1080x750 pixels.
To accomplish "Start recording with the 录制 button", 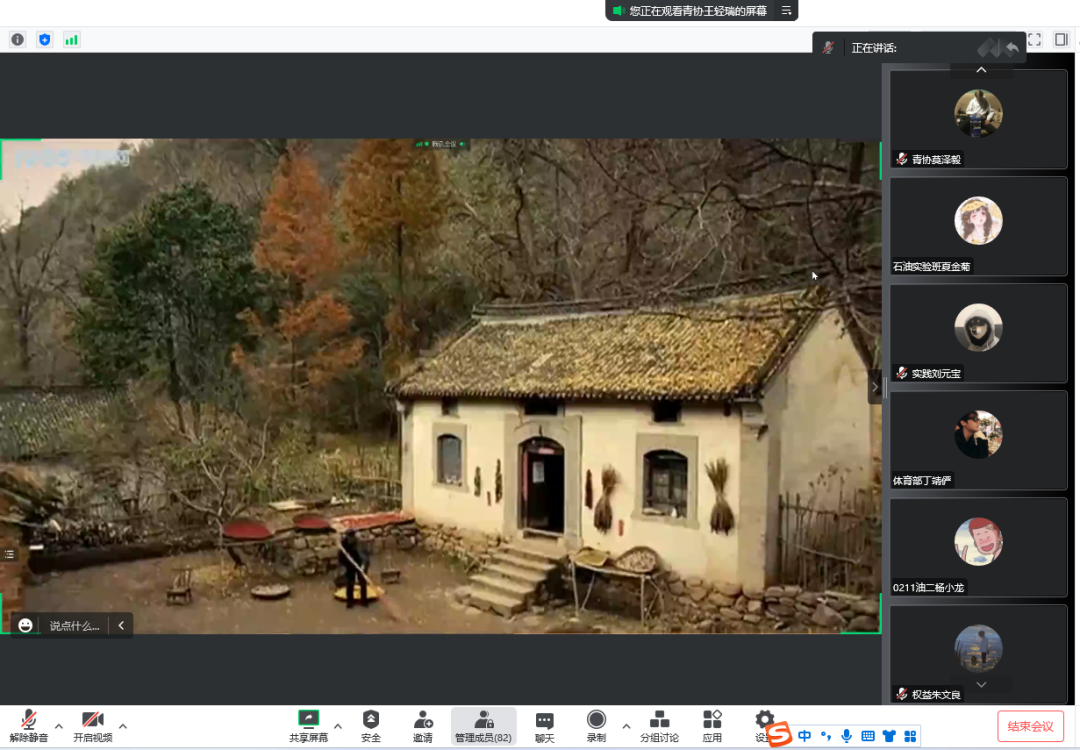I will pos(596,721).
